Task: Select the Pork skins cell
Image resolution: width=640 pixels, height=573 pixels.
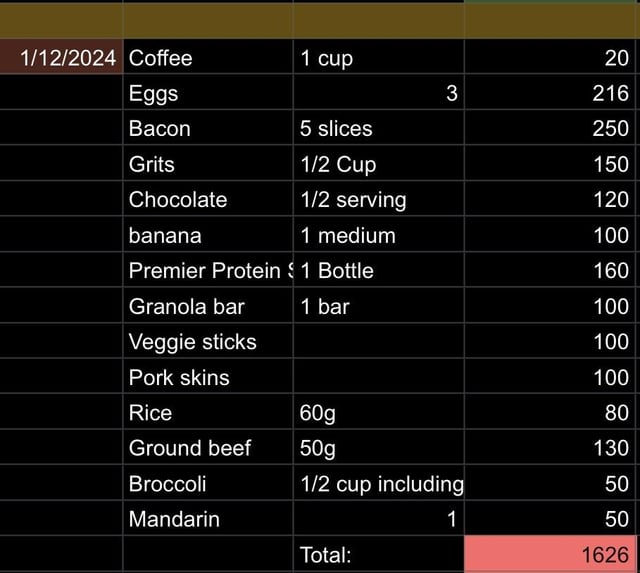Action: [208, 376]
